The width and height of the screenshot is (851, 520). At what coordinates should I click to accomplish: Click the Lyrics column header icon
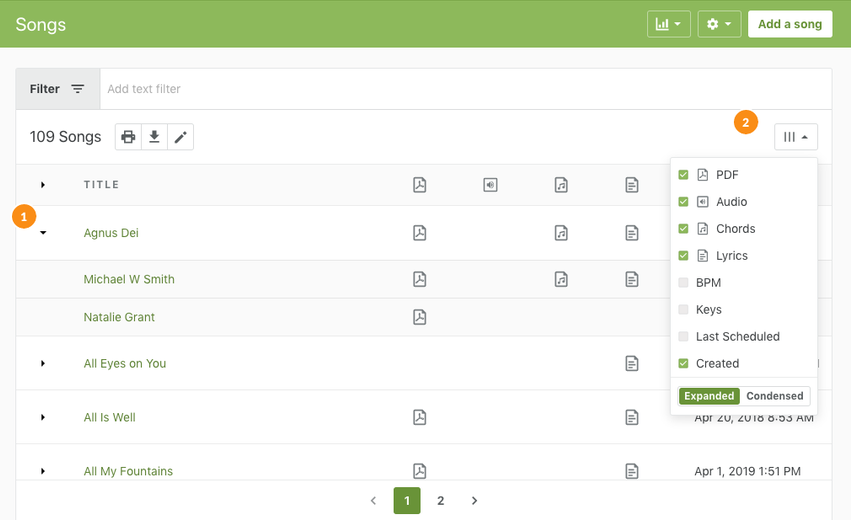point(632,185)
